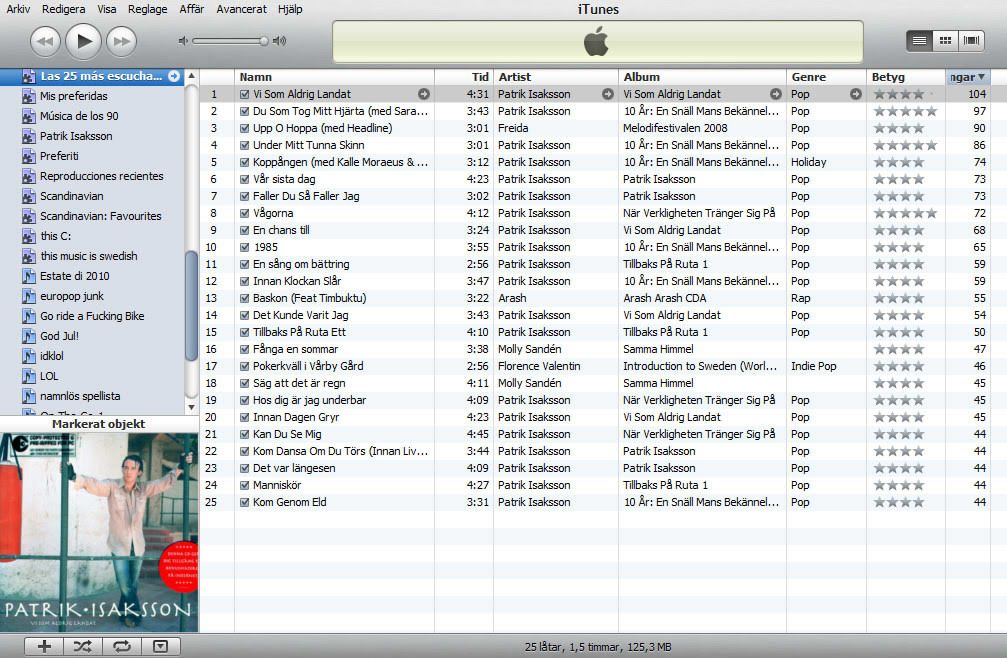Click the high-volume speaker icon
Viewport: 1007px width, 658px height.
click(x=279, y=41)
